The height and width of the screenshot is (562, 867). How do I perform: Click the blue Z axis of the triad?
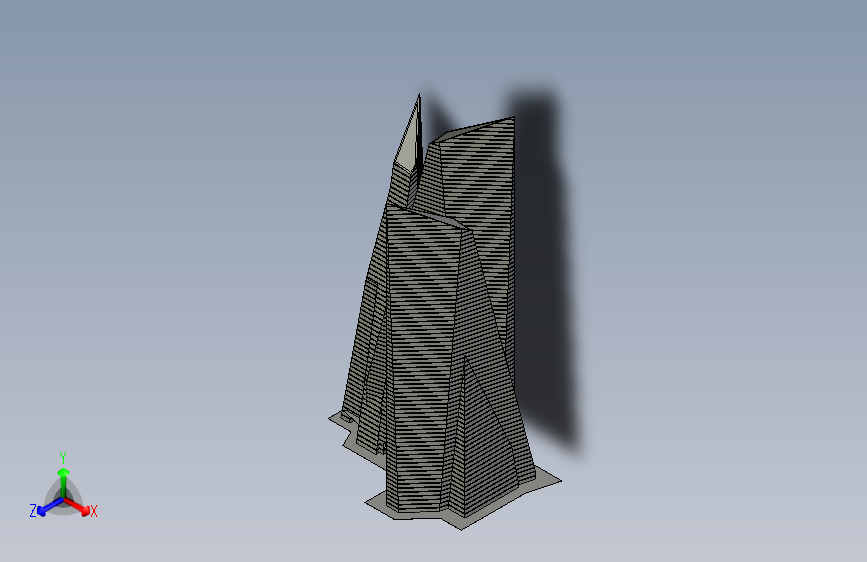pos(50,507)
